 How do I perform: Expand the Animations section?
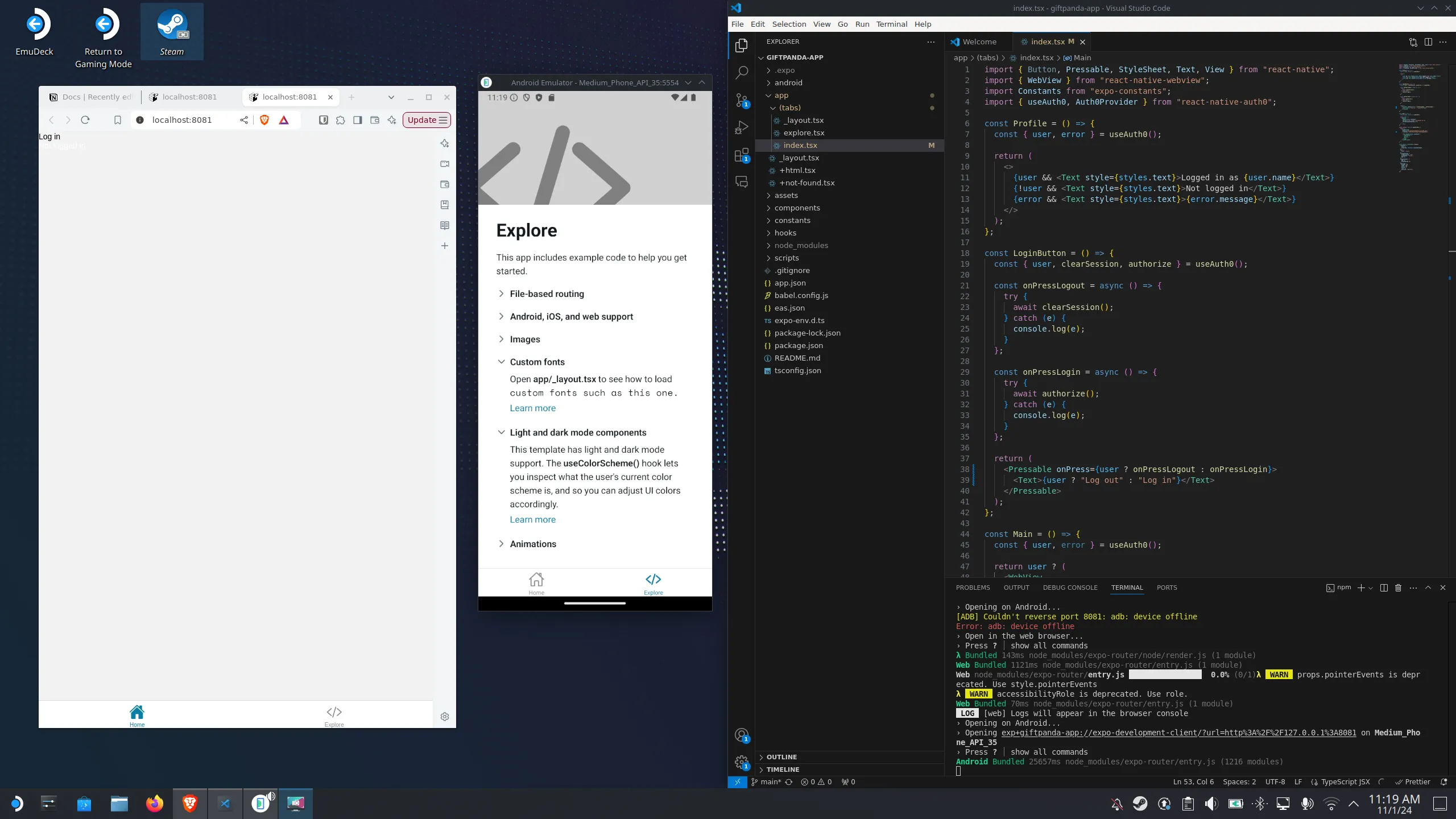click(527, 544)
